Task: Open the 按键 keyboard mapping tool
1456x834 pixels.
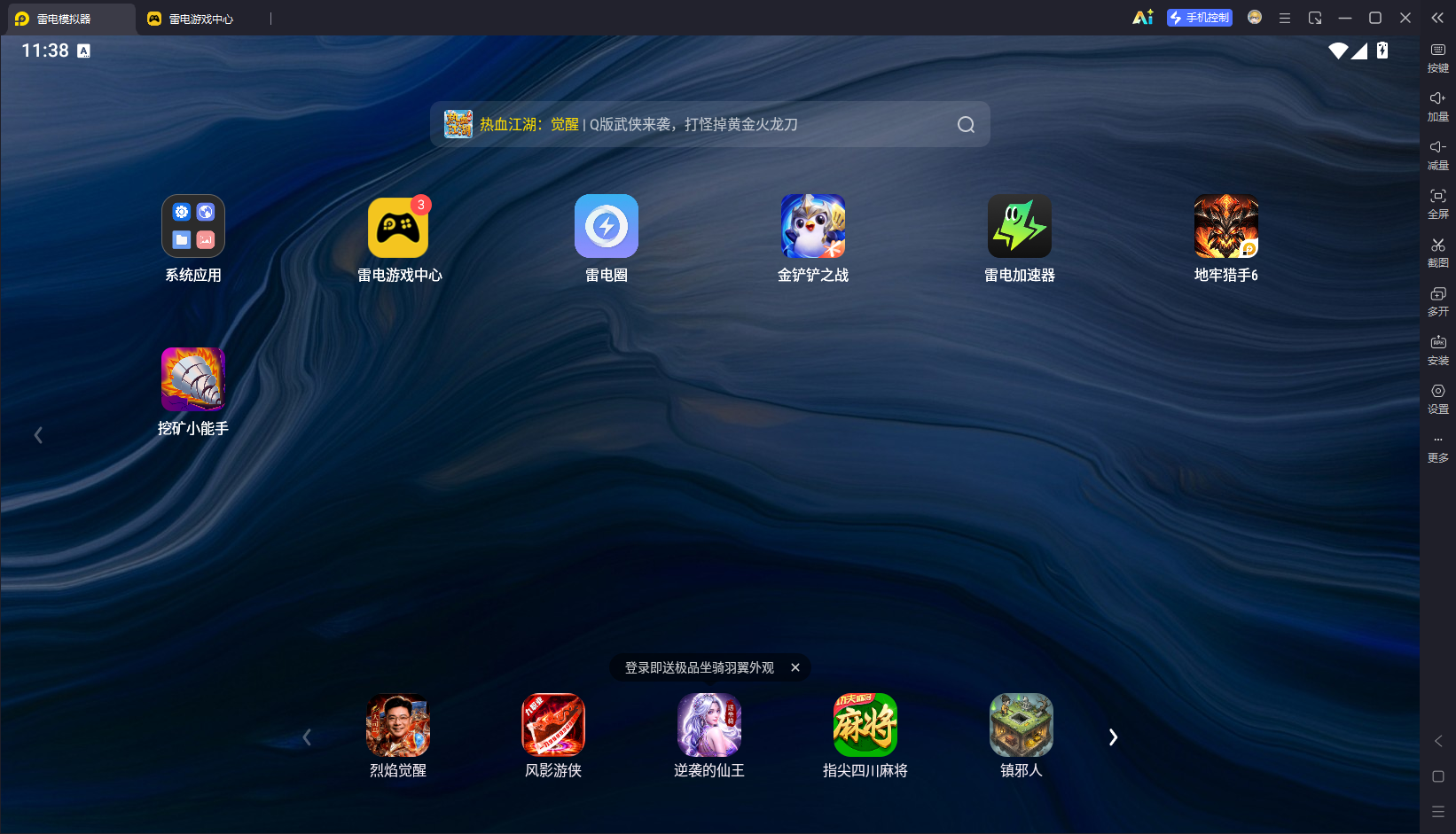Action: click(1438, 58)
